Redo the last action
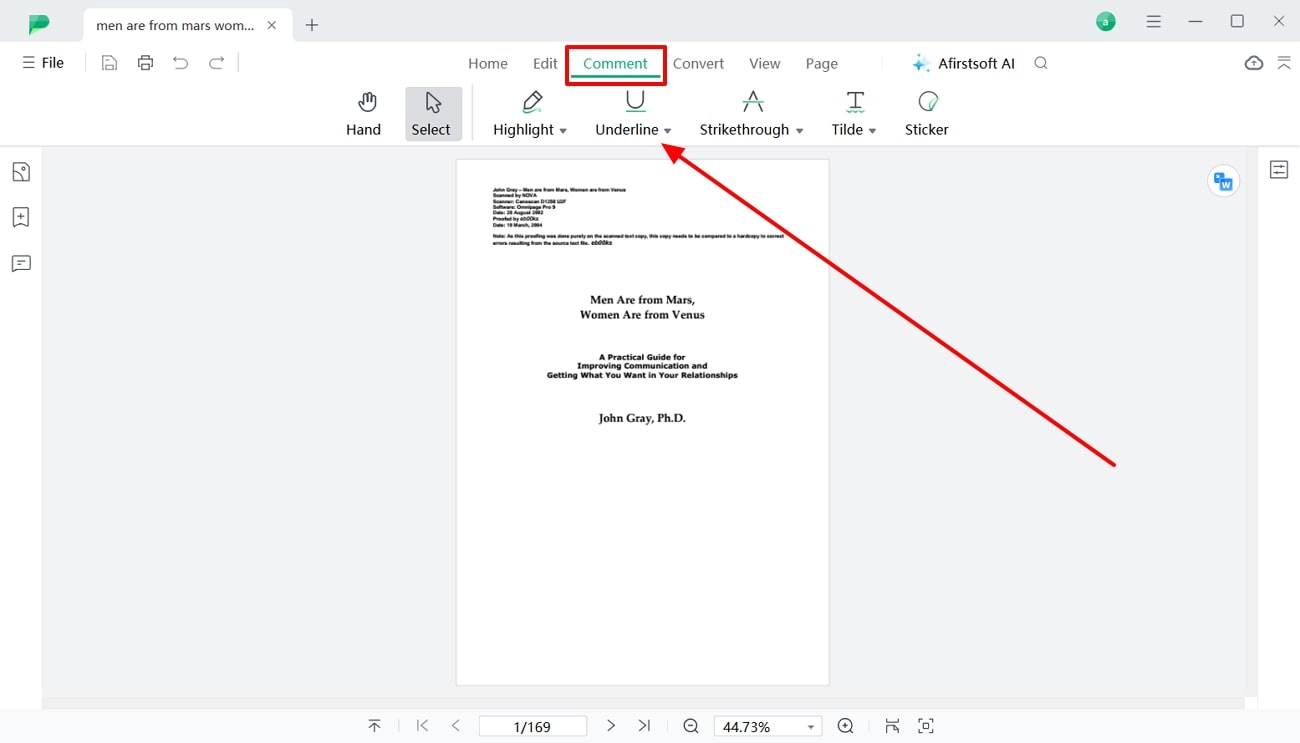This screenshot has height=743, width=1300. [x=216, y=63]
